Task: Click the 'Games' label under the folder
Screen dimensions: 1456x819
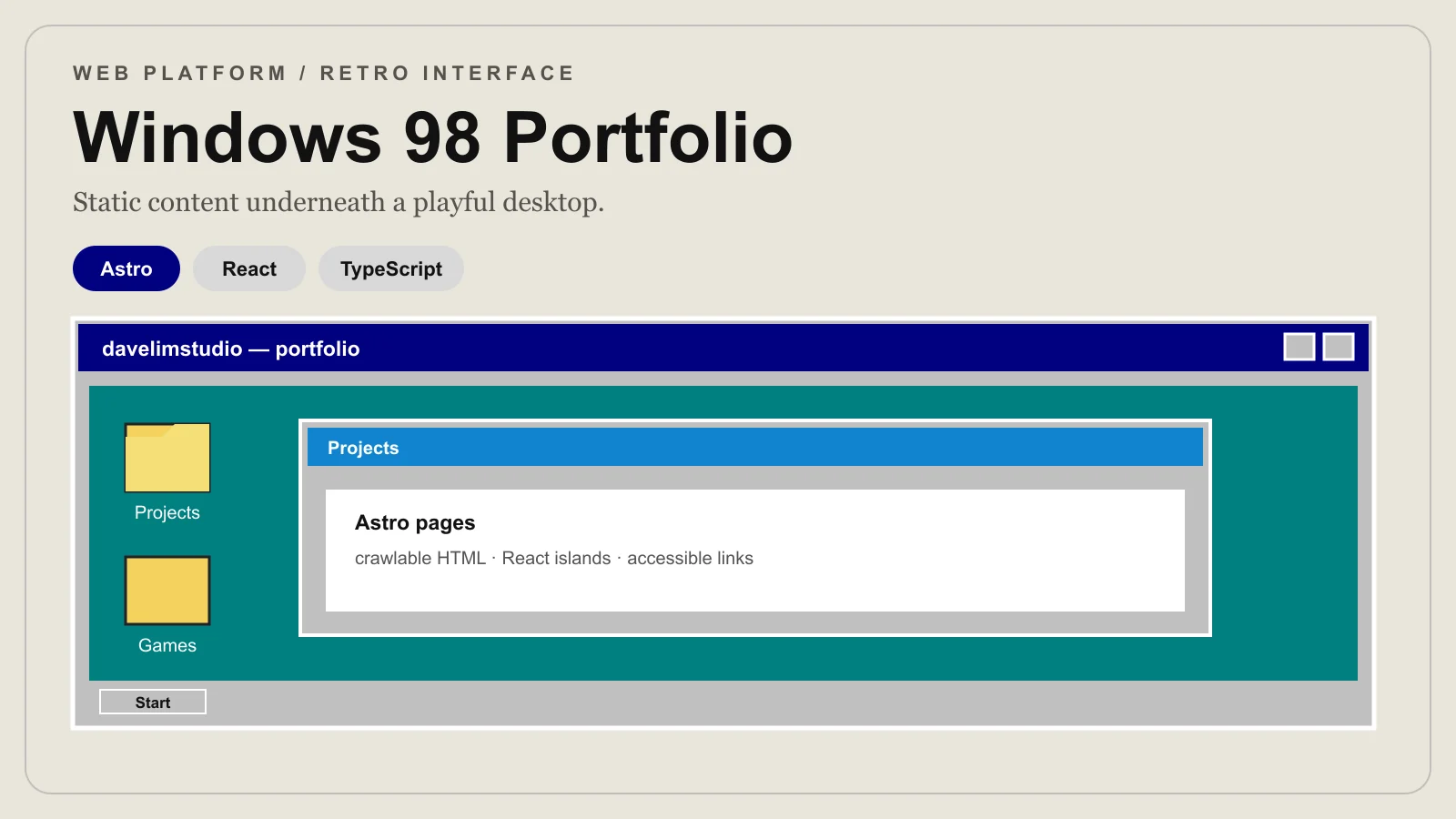Action: click(x=167, y=645)
